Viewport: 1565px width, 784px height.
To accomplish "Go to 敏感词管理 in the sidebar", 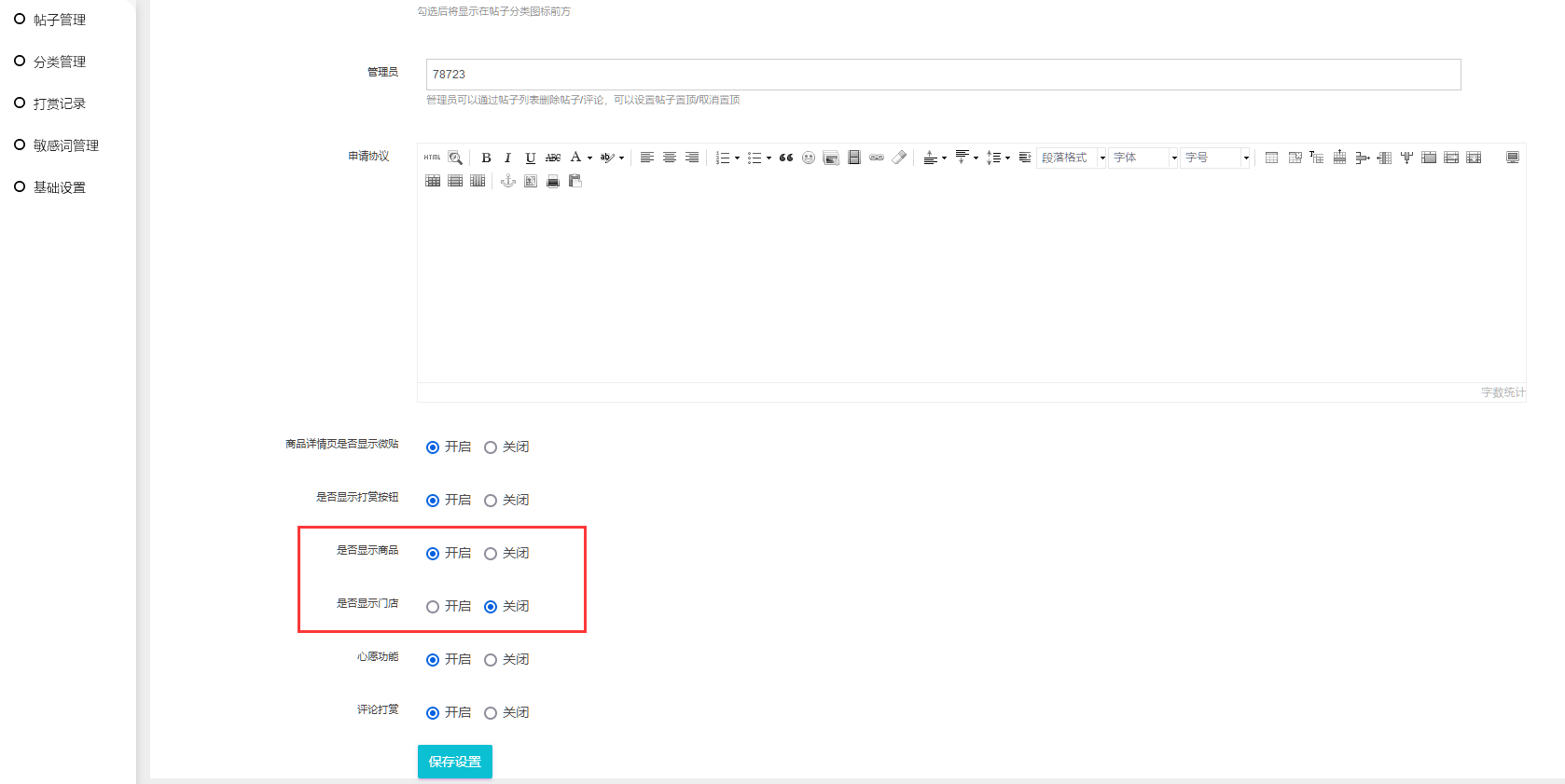I will coord(65,145).
